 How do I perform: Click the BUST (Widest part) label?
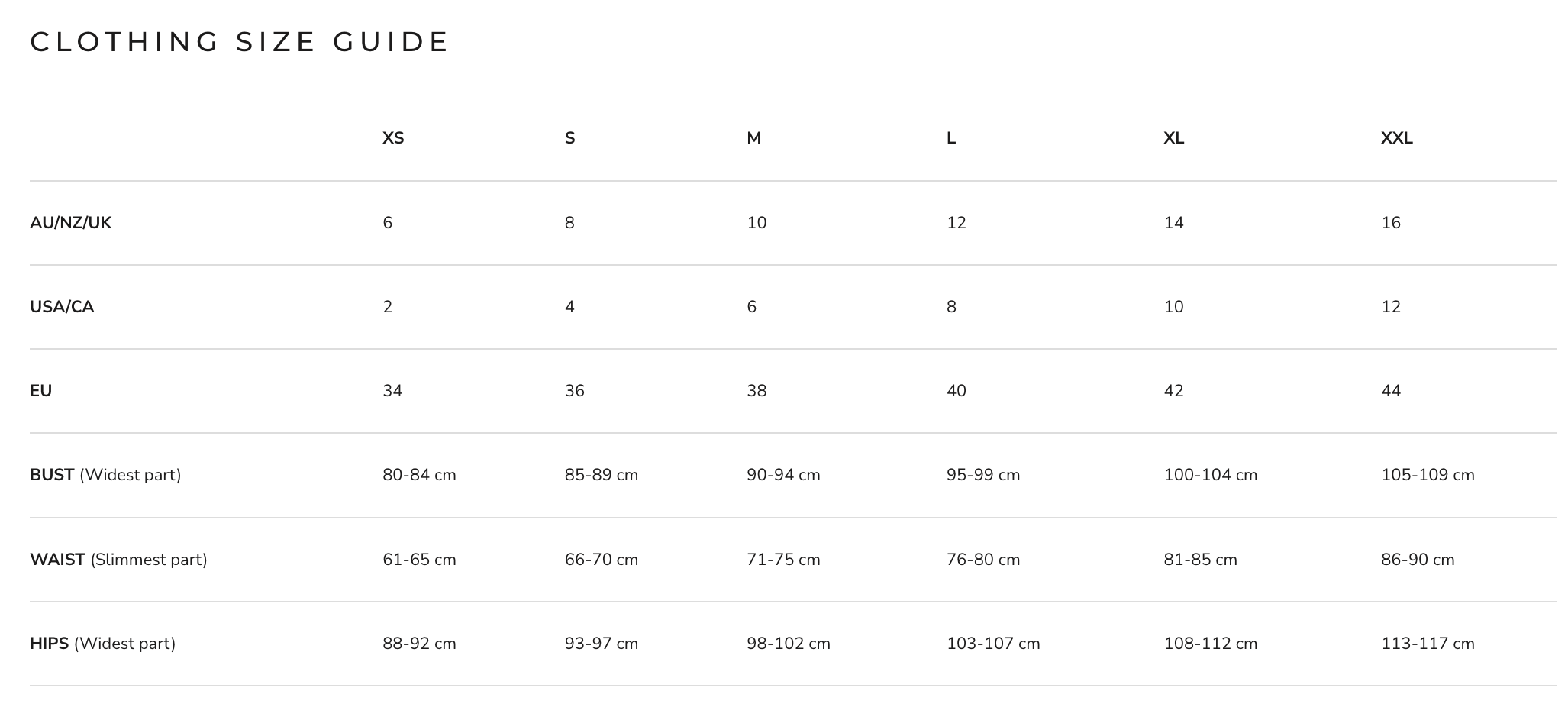(105, 475)
